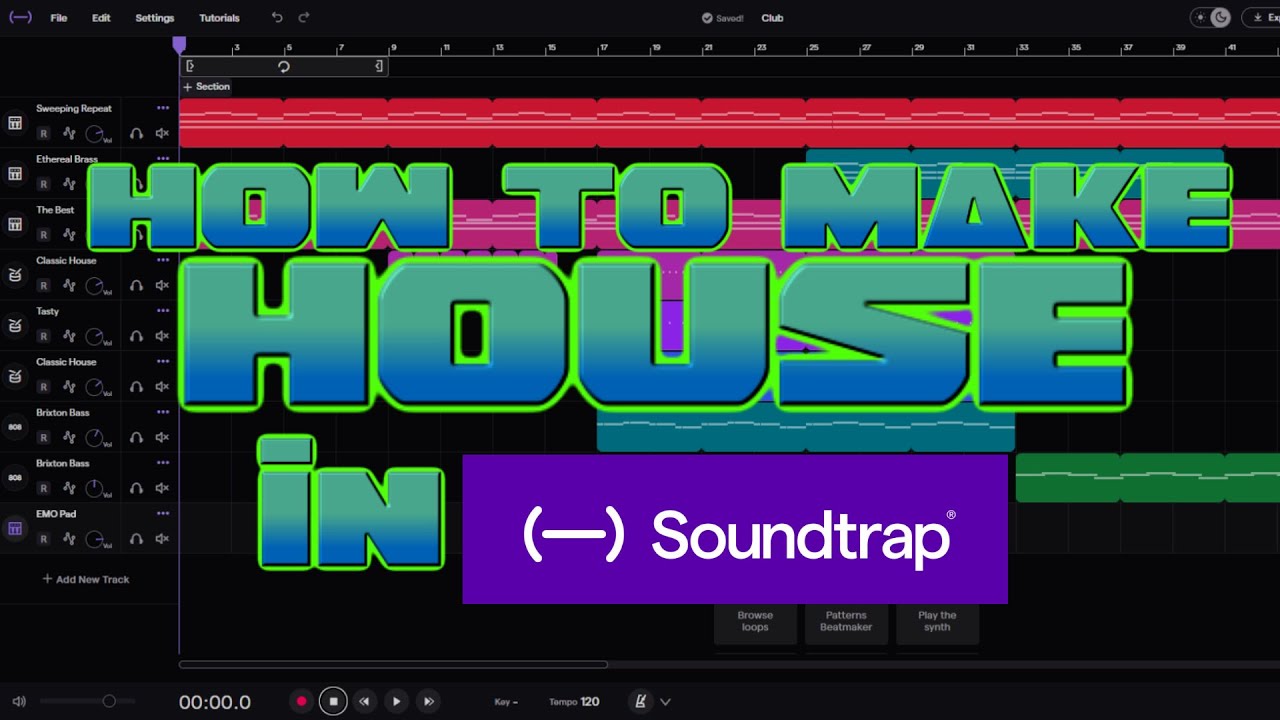Mute the EMO Pad track
Screen dimensions: 1280x720
[162, 539]
